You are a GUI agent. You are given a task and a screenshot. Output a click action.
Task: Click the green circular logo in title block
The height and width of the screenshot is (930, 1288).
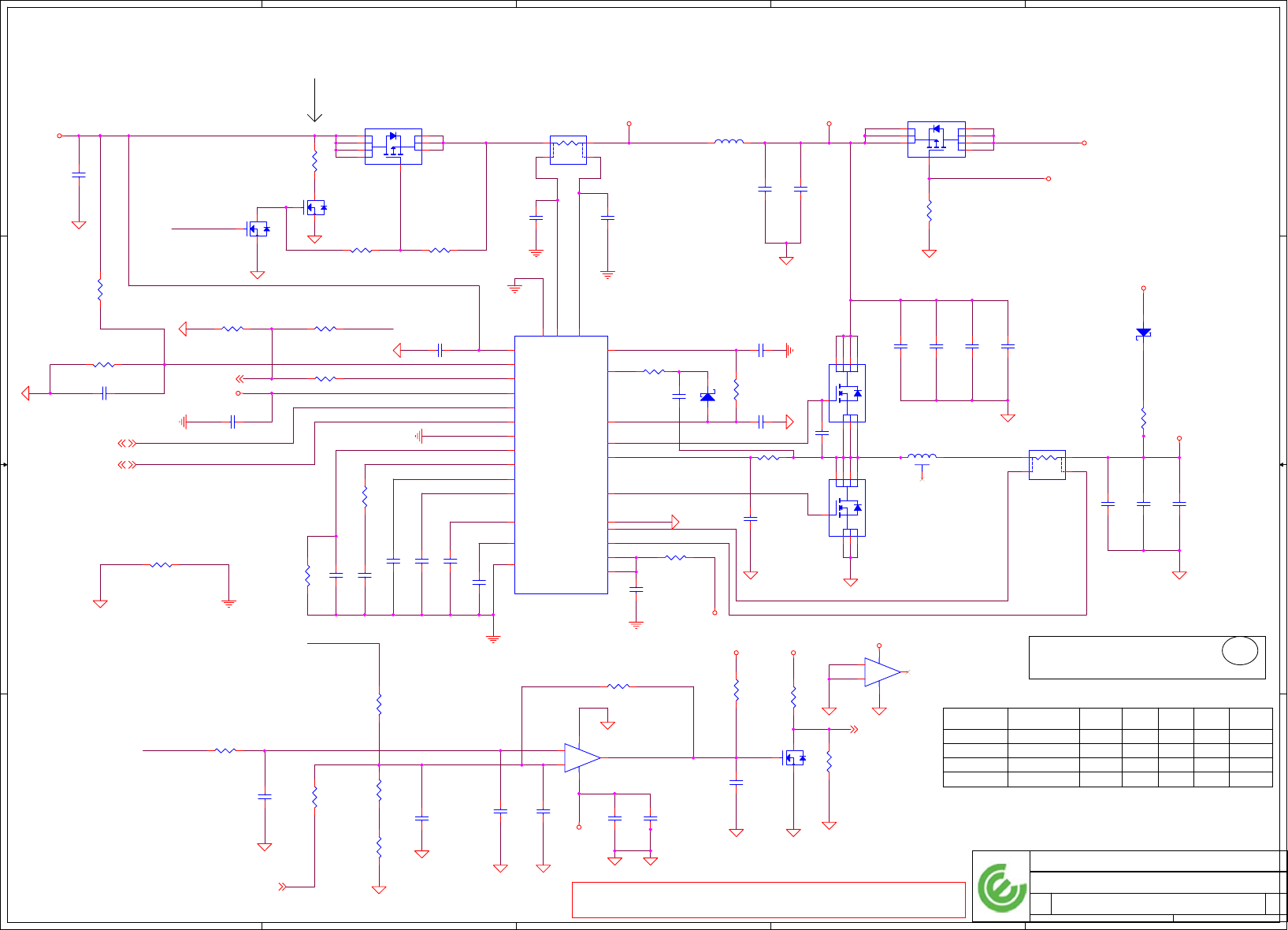1002,887
